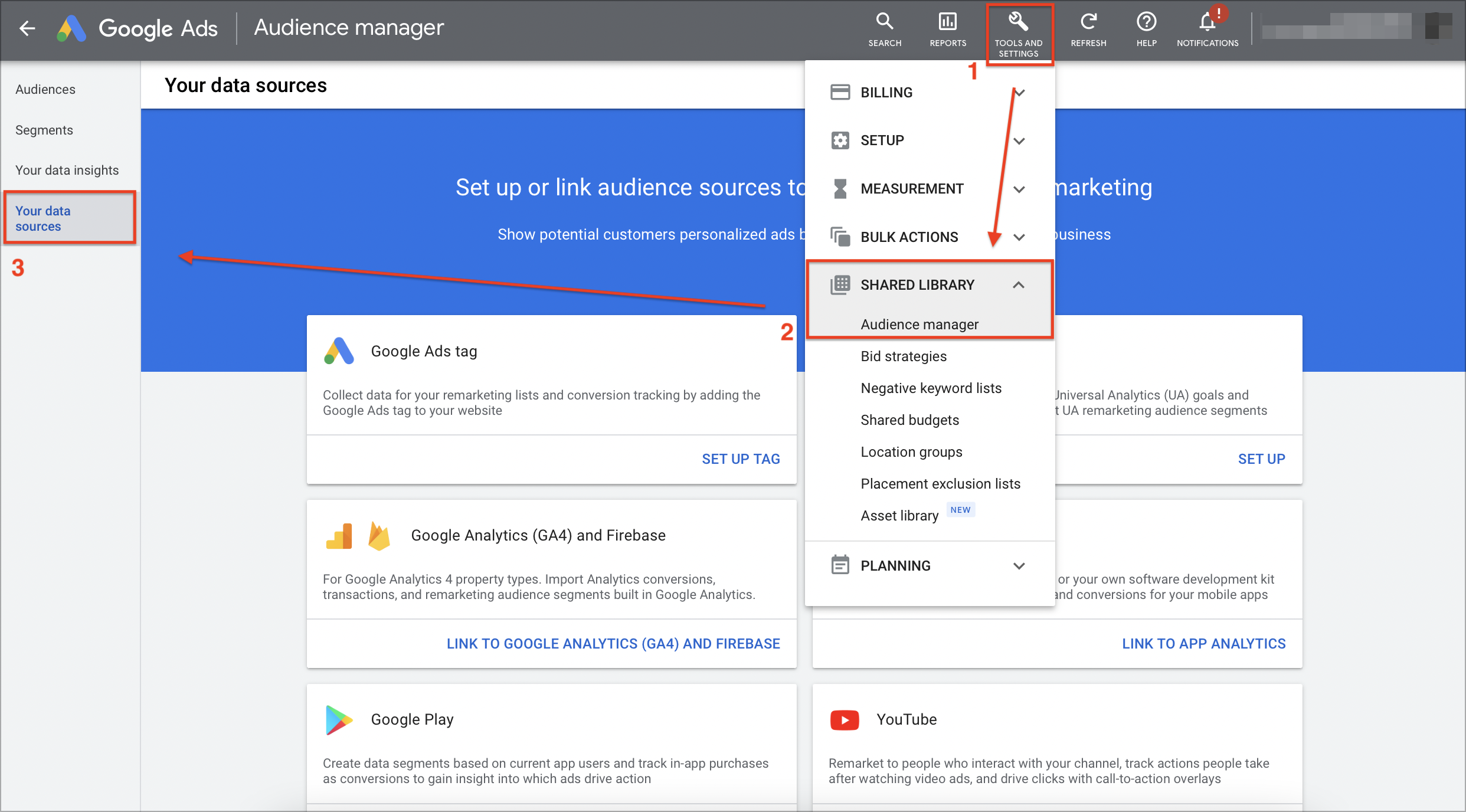This screenshot has height=812, width=1466.
Task: Click the Your data sources page heading
Action: [246, 86]
